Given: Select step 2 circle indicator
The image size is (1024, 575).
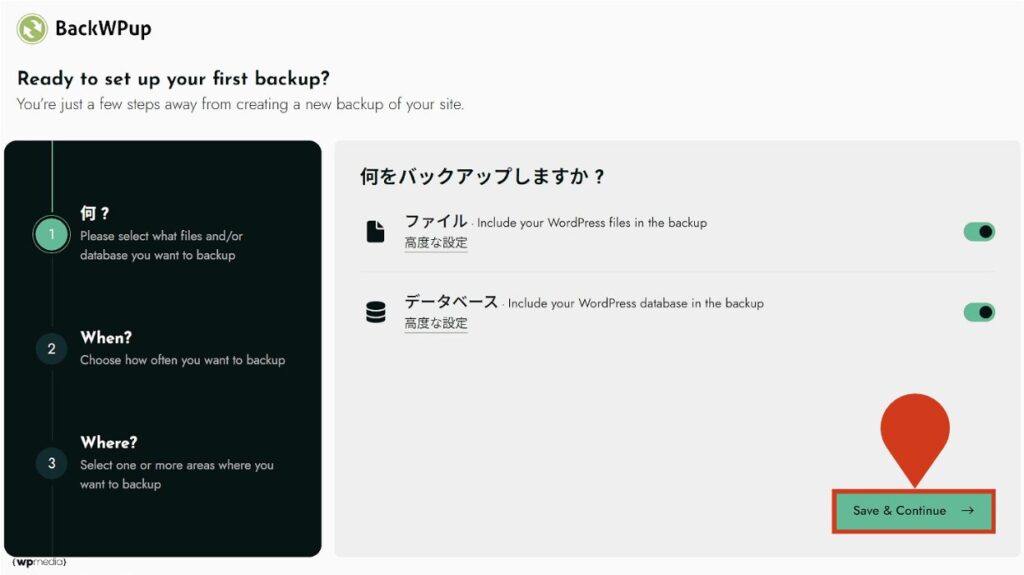Looking at the screenshot, I should pyautogui.click(x=51, y=348).
